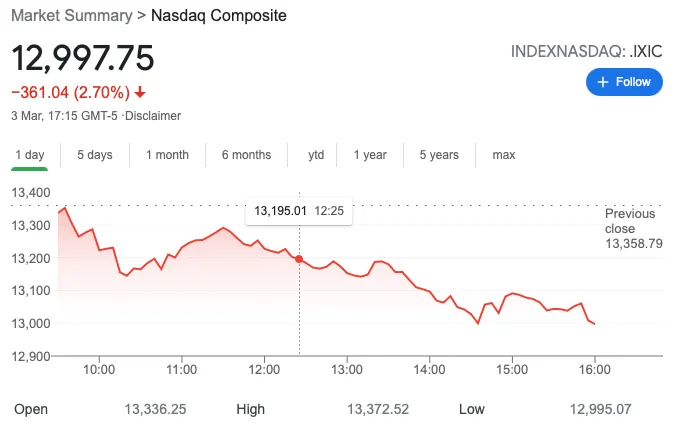The height and width of the screenshot is (432, 679).
Task: Click the red data point on chart
Action: [x=299, y=259]
